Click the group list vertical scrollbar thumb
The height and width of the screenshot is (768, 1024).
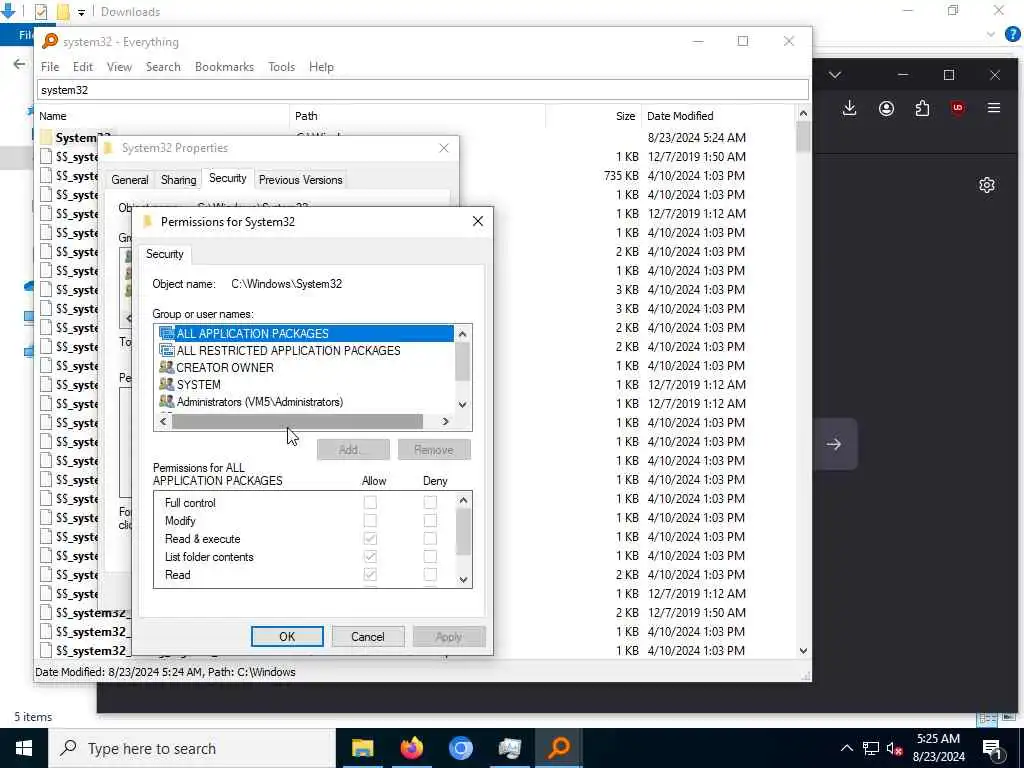[x=462, y=360]
